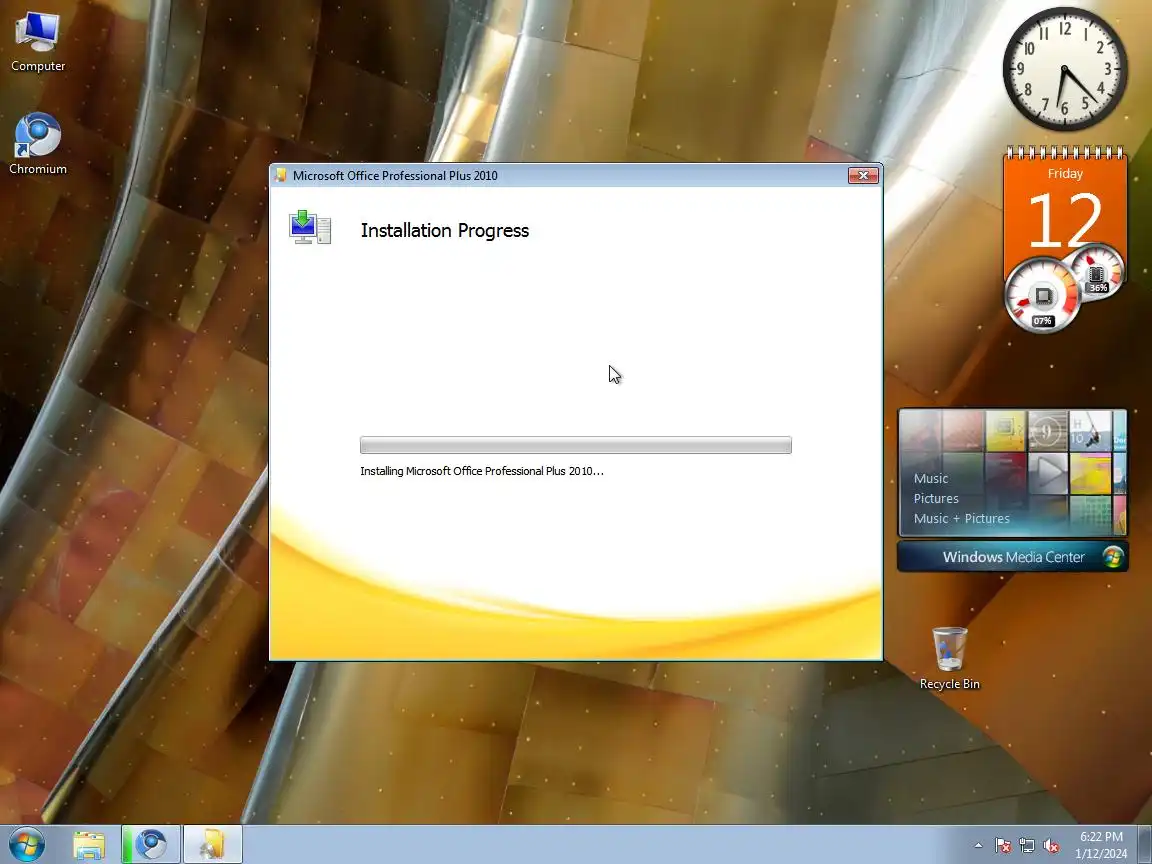Image resolution: width=1152 pixels, height=864 pixels.
Task: Click the Show desktop strip
Action: (1145, 845)
